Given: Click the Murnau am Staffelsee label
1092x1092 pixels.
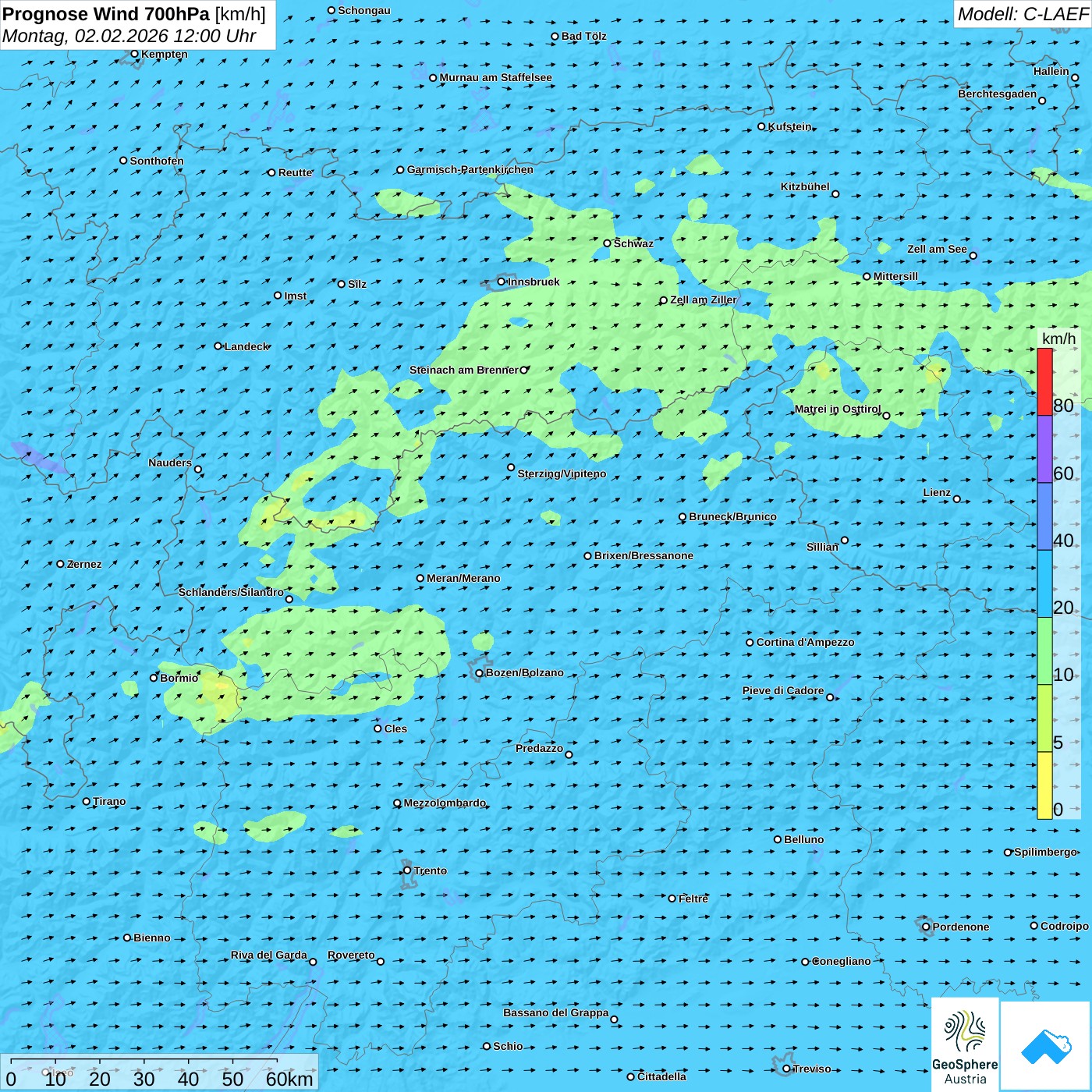Looking at the screenshot, I should pos(495,77).
